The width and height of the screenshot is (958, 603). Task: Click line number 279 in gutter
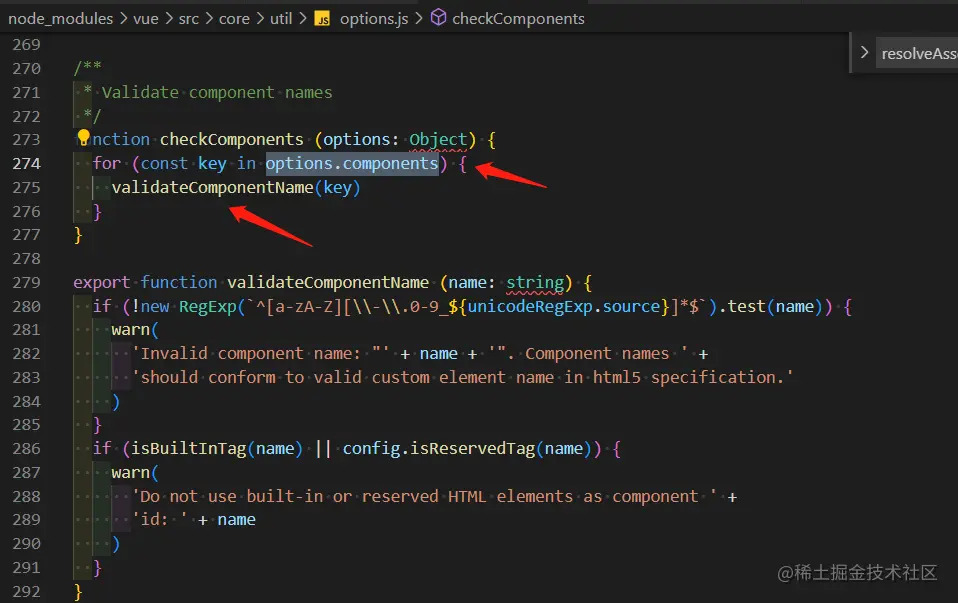click(x=26, y=283)
